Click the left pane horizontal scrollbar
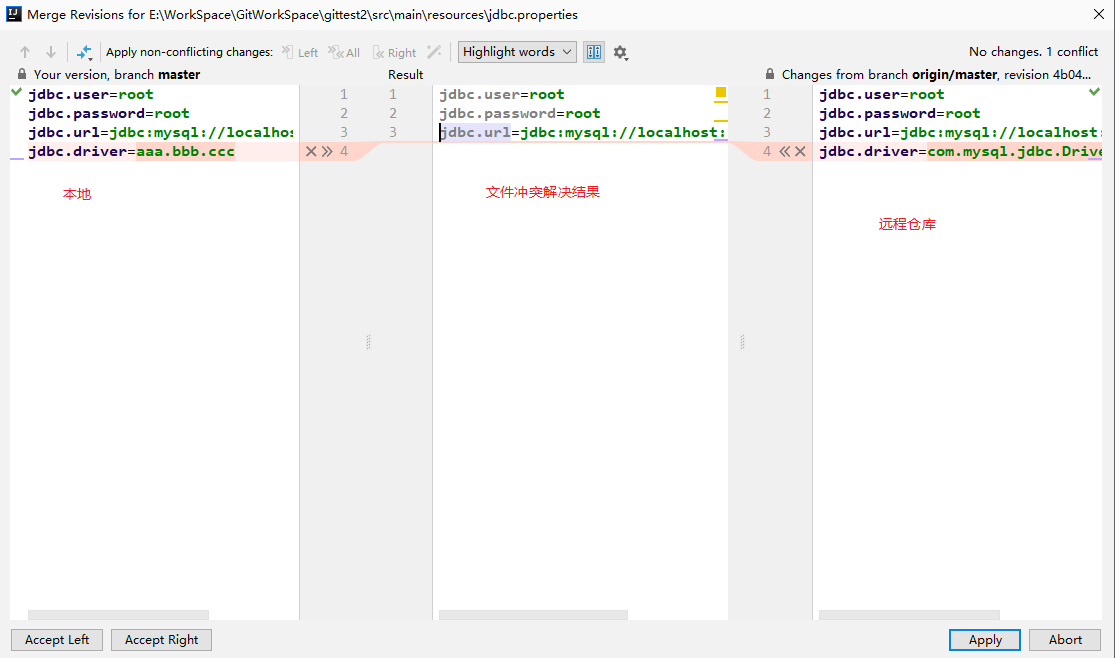Screen dimensions: 1115x658 pyautogui.click(x=118, y=615)
